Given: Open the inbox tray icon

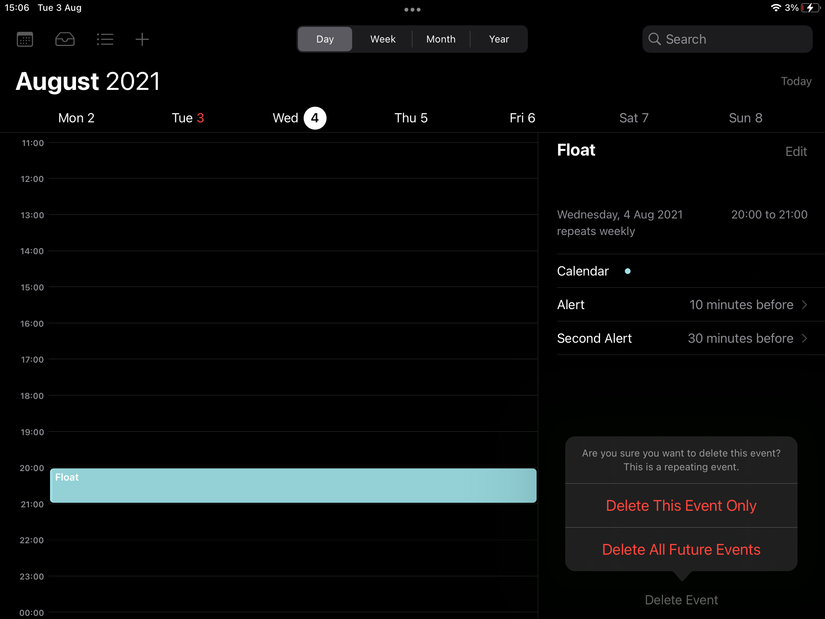Looking at the screenshot, I should pyautogui.click(x=65, y=39).
